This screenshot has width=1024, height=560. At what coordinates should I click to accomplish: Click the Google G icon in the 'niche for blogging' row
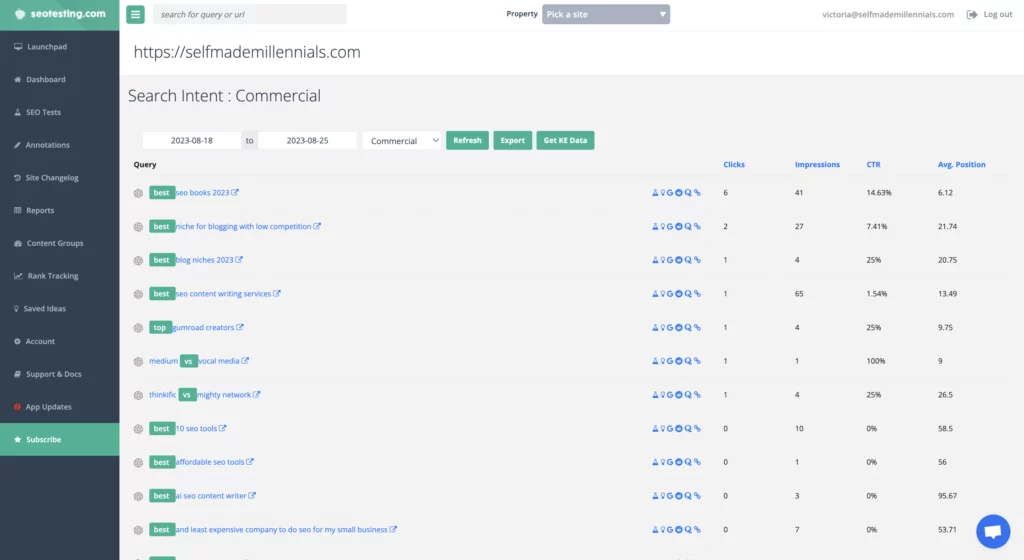(x=670, y=226)
